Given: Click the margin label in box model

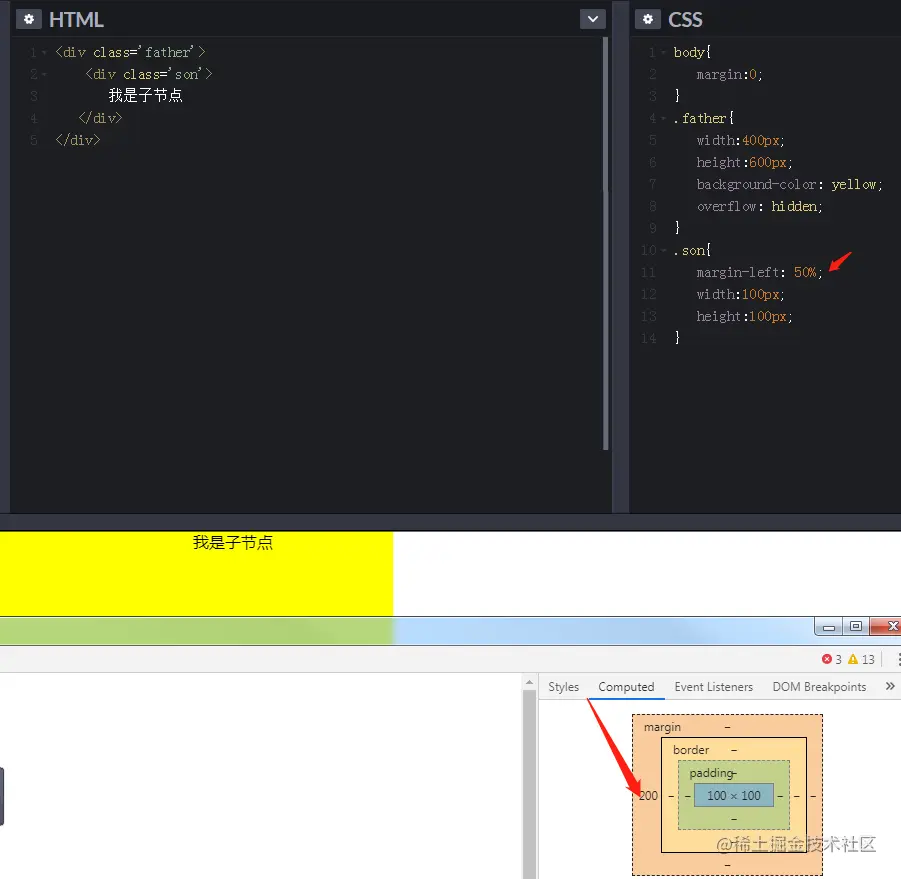Looking at the screenshot, I should point(662,727).
